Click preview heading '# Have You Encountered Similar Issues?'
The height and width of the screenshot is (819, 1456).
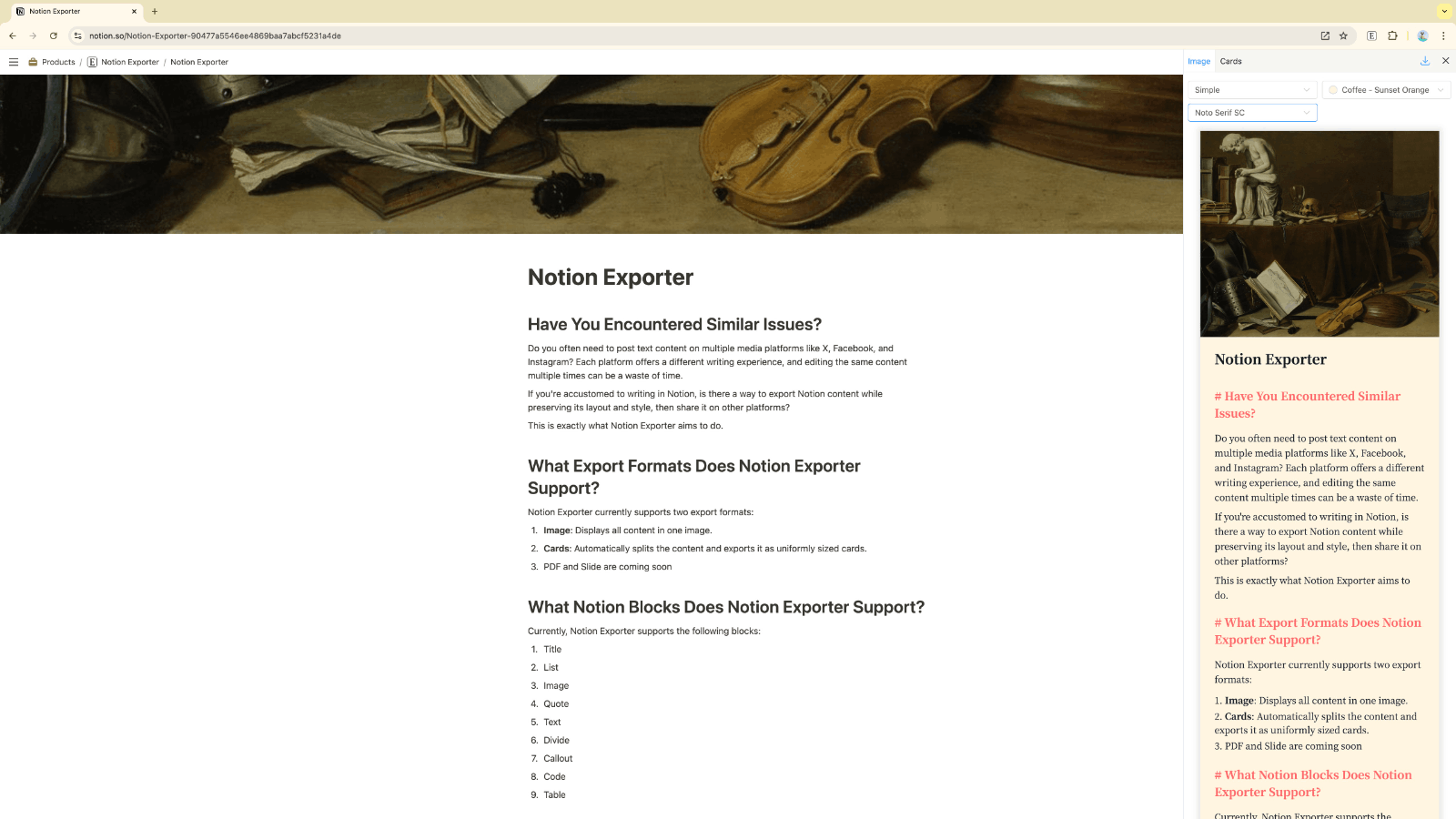1307,405
